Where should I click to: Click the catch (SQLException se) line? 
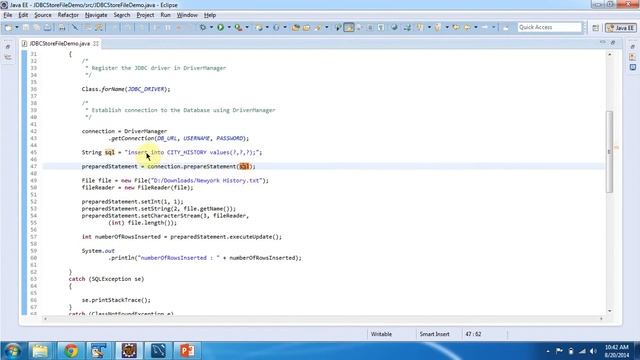[106, 279]
